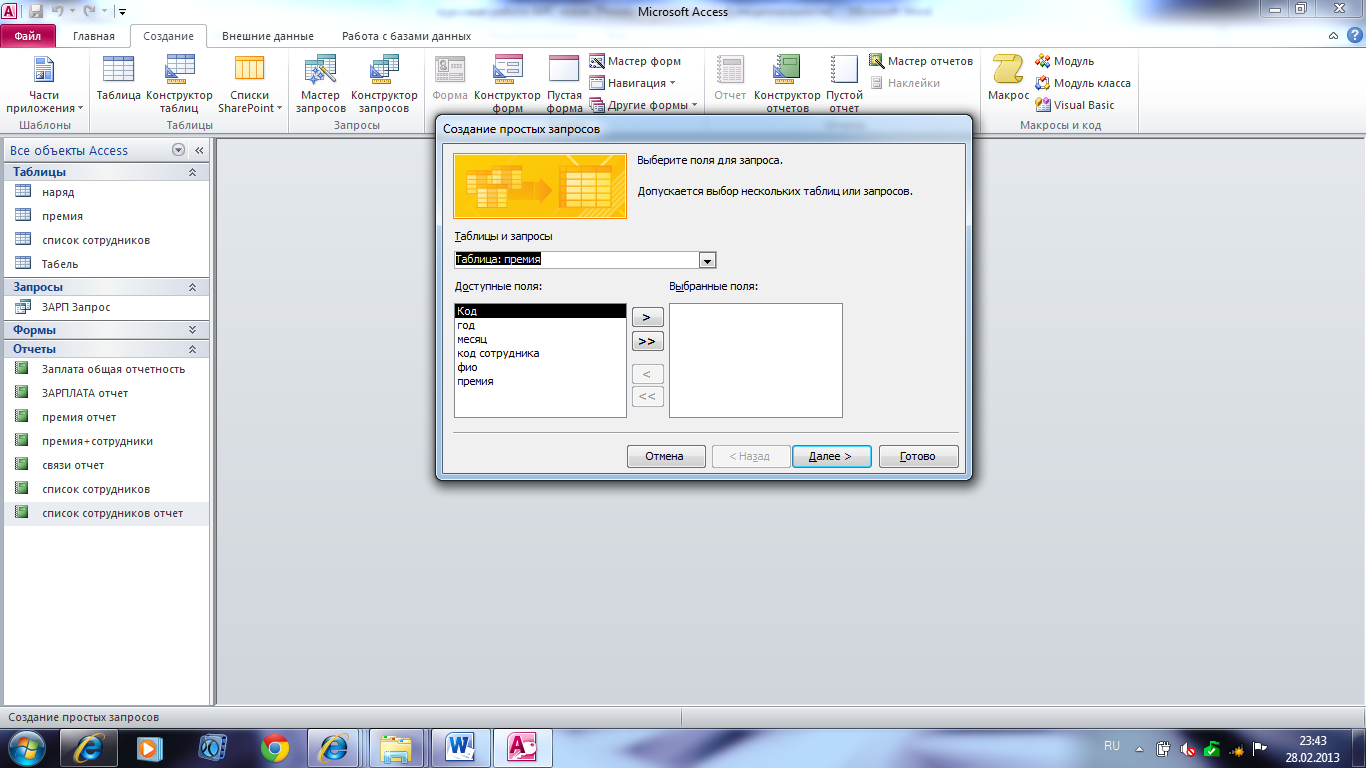Open Списки SharePoint dropdown
Image resolution: width=1366 pixels, height=768 pixels.
tap(250, 84)
